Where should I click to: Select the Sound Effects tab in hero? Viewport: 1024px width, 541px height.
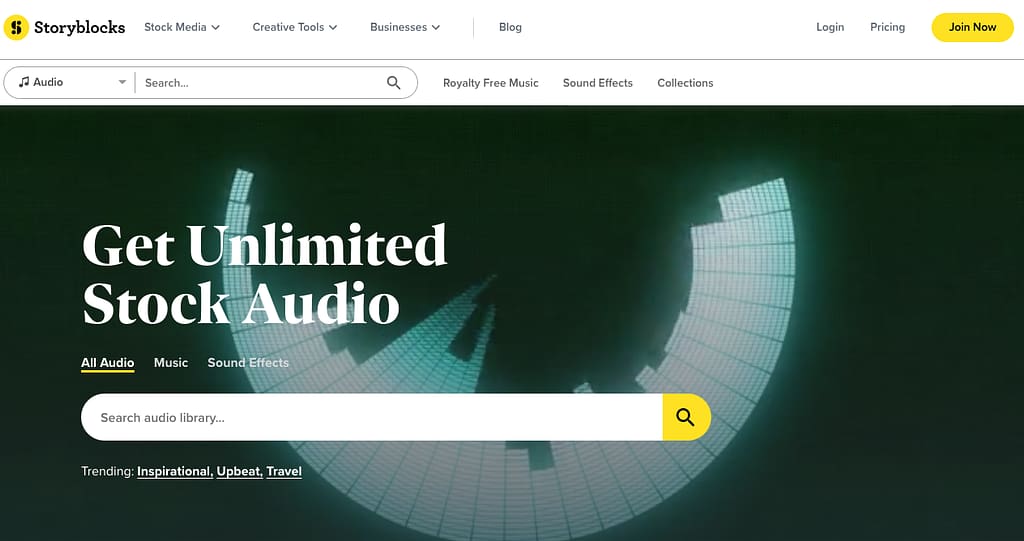248,363
